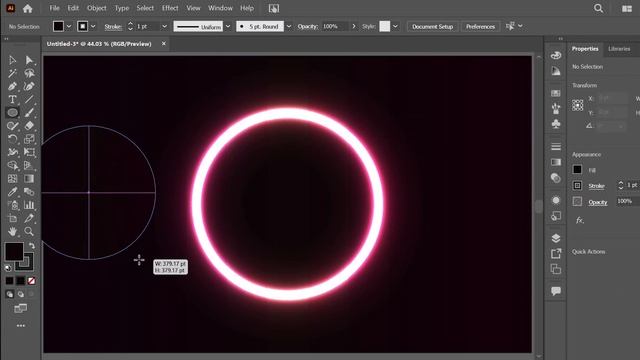Open the Effect menu
640x360 pixels.
point(170,8)
